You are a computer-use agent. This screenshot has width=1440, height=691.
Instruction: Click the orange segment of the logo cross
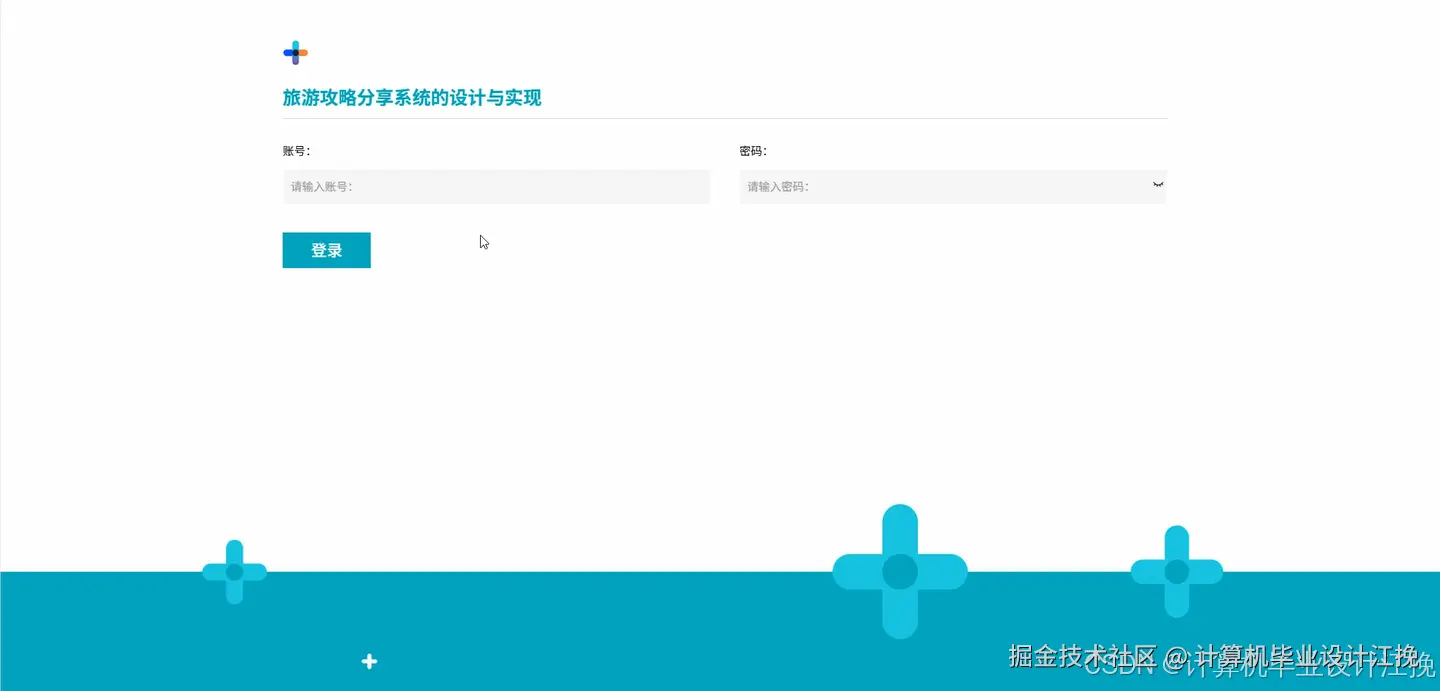303,52
